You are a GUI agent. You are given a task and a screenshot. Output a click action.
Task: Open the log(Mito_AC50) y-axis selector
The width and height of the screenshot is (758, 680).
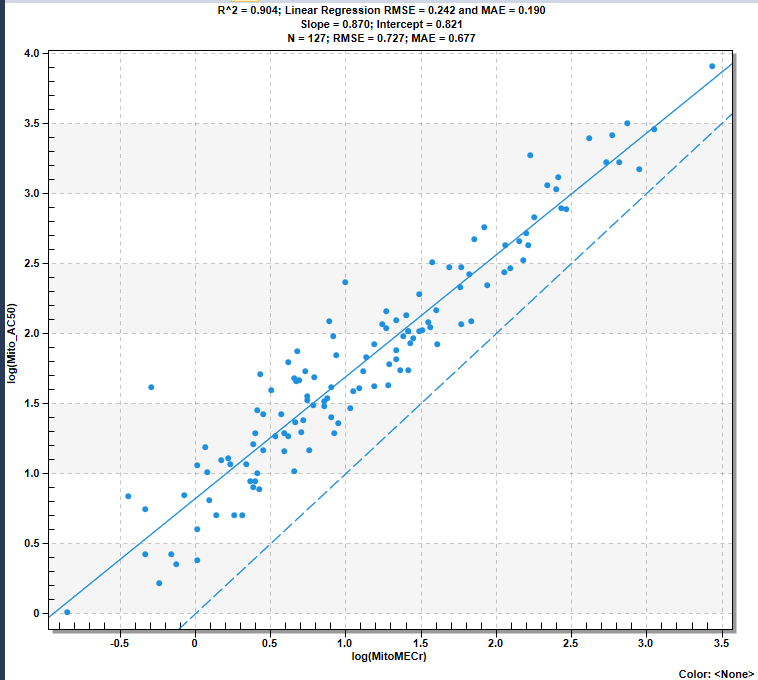point(12,343)
